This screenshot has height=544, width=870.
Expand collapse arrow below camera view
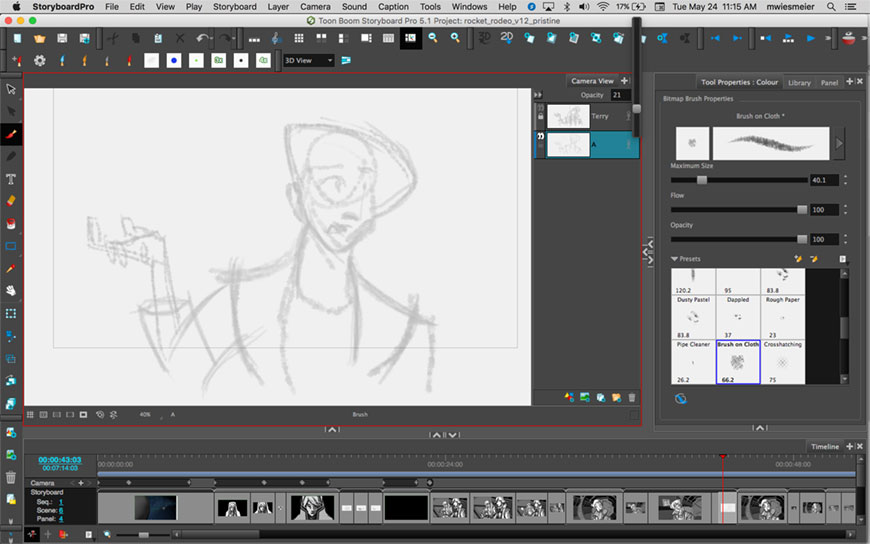point(332,429)
